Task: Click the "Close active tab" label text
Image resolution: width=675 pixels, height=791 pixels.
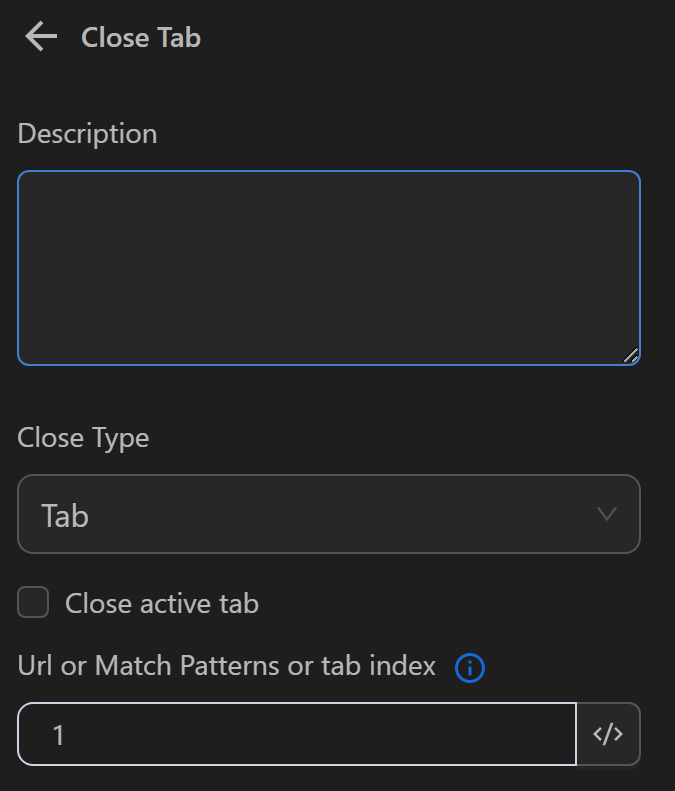Action: [x=161, y=604]
